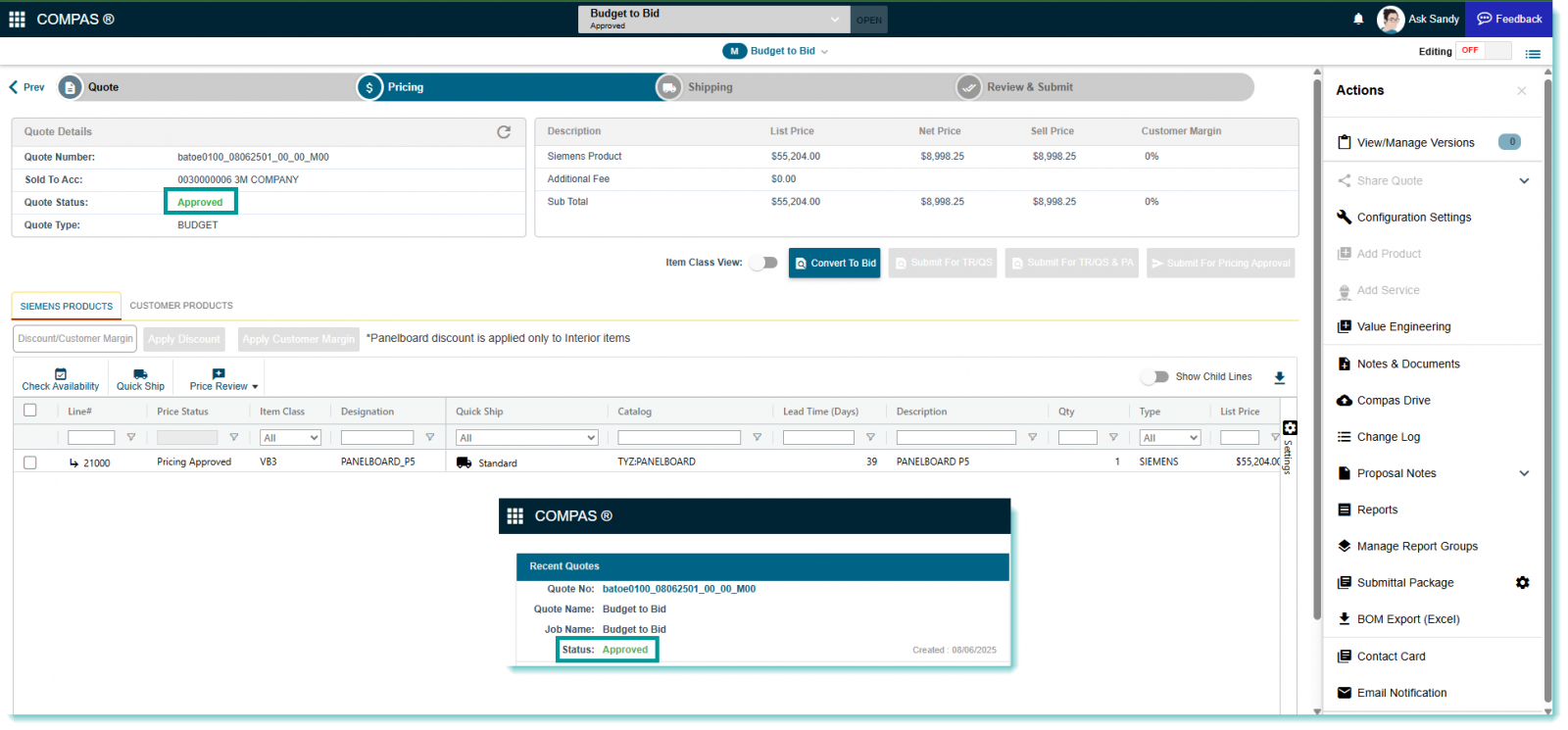Refresh the Quote Details panel
1568x730 pixels.
[504, 131]
